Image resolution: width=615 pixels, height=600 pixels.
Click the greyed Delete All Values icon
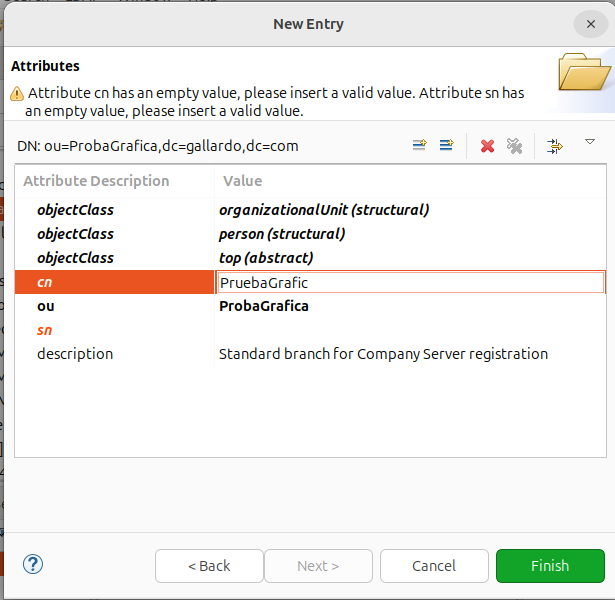coord(514,146)
